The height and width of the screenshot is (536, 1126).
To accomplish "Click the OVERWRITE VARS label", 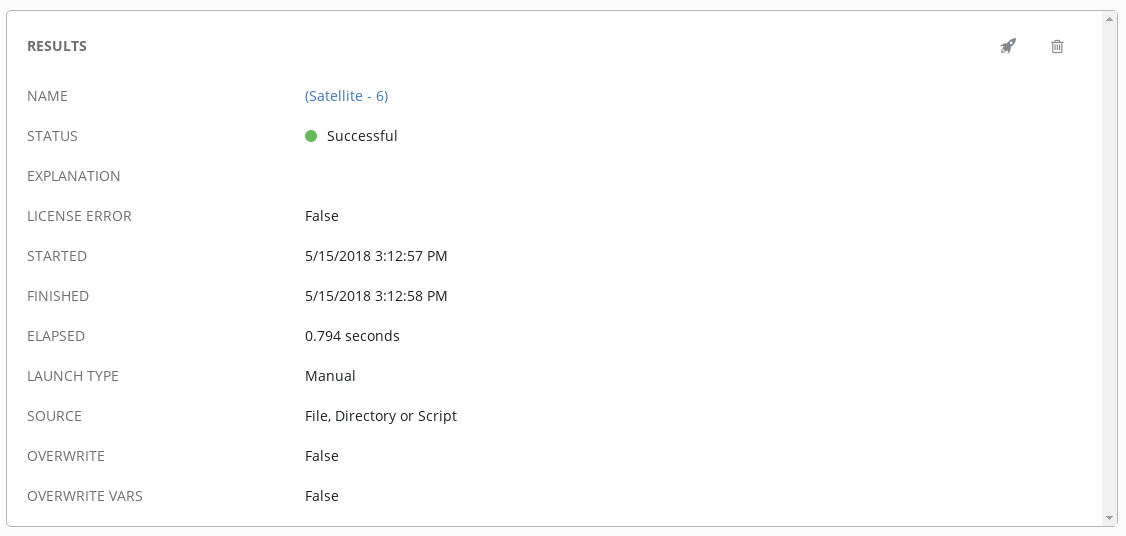I will [85, 496].
